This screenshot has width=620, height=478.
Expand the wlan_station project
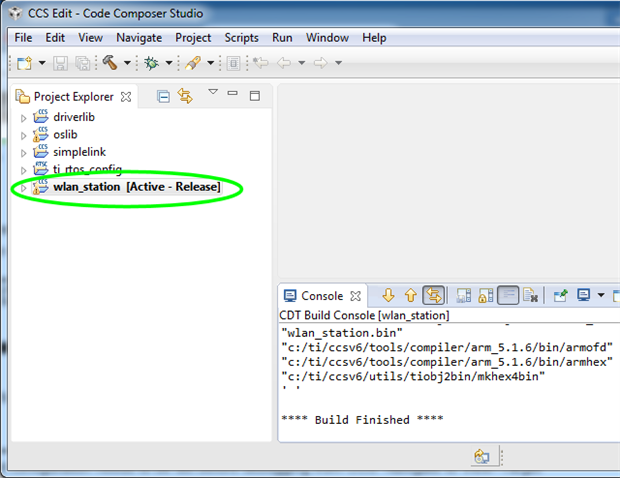(x=23, y=188)
